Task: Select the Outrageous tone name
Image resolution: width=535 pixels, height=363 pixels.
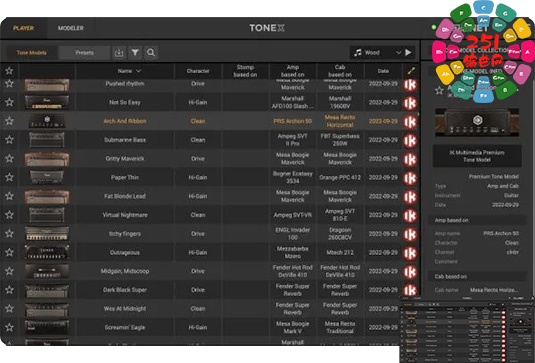Action: pos(125,252)
